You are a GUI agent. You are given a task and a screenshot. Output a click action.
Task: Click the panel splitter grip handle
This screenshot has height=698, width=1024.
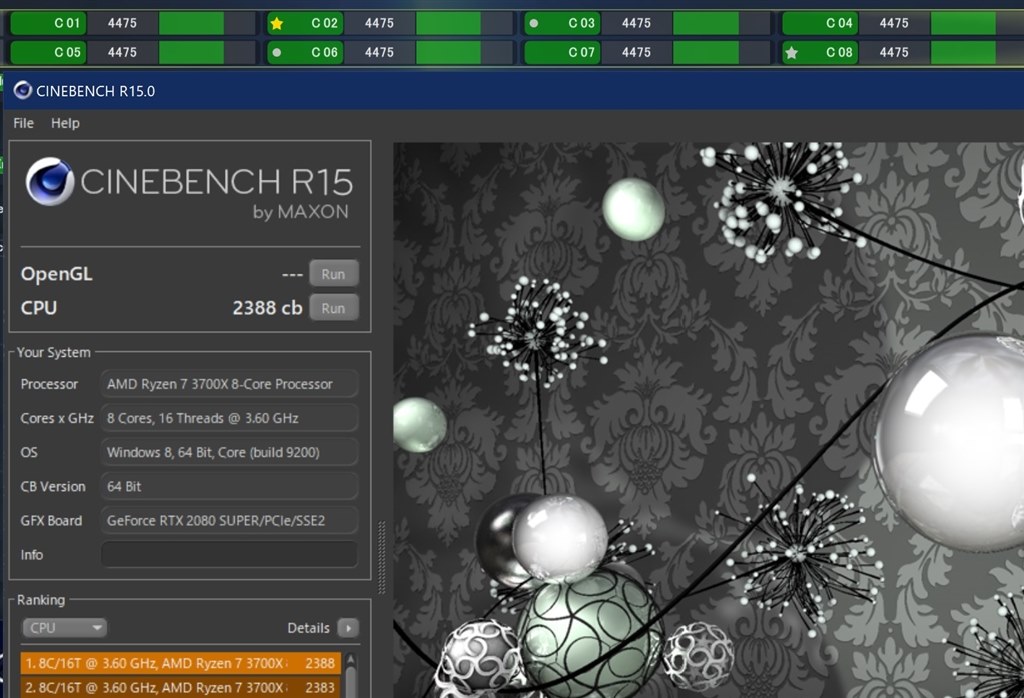coord(381,557)
